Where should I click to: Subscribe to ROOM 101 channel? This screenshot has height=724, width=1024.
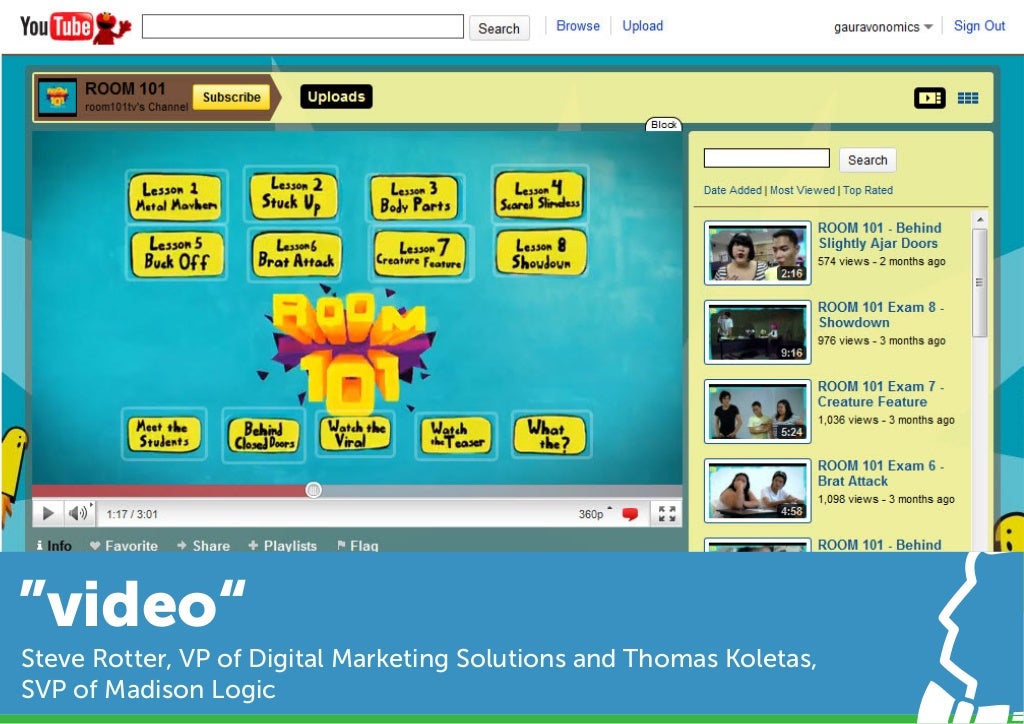[x=231, y=97]
